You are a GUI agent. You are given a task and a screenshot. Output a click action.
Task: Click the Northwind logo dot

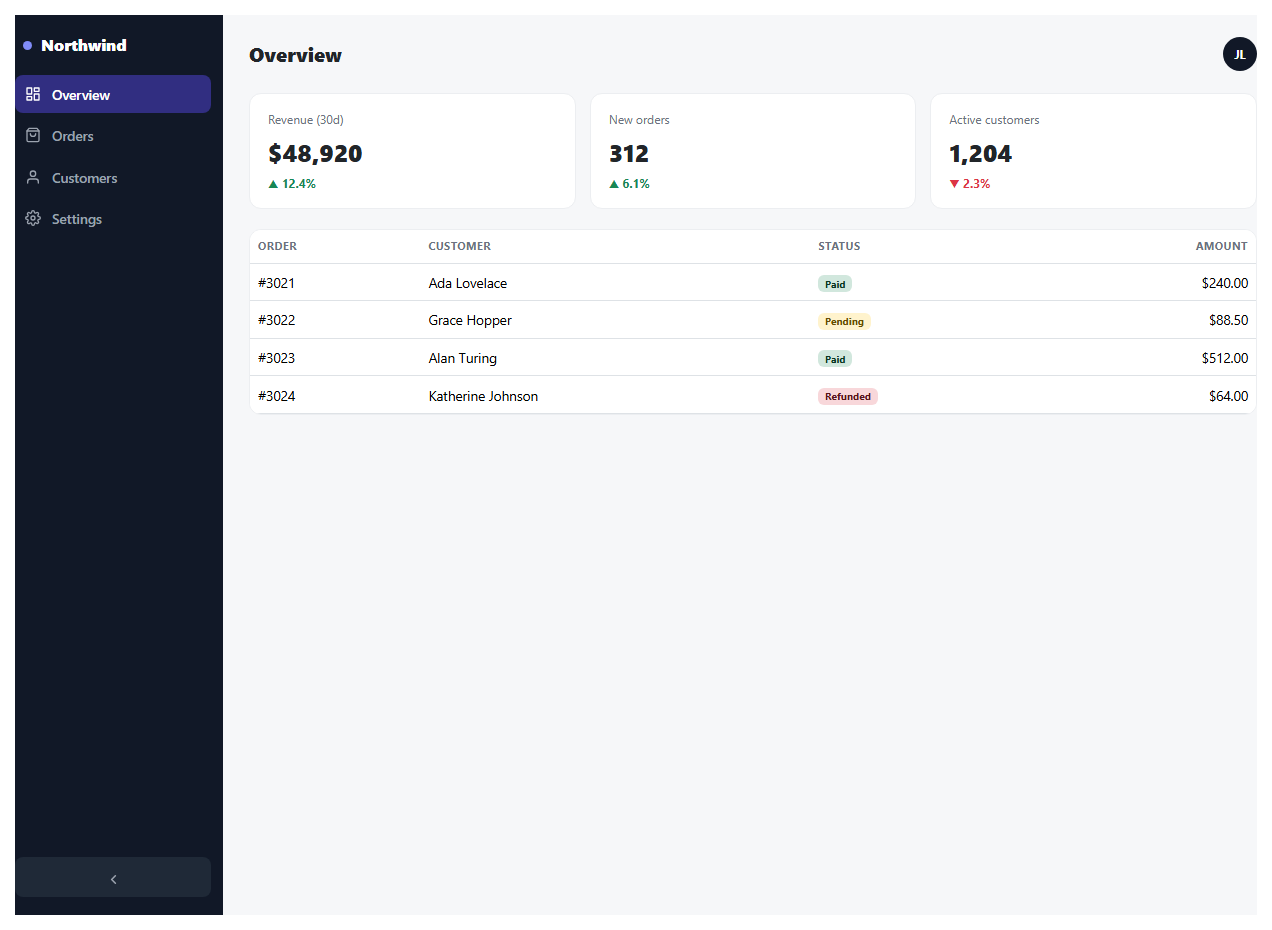click(27, 45)
